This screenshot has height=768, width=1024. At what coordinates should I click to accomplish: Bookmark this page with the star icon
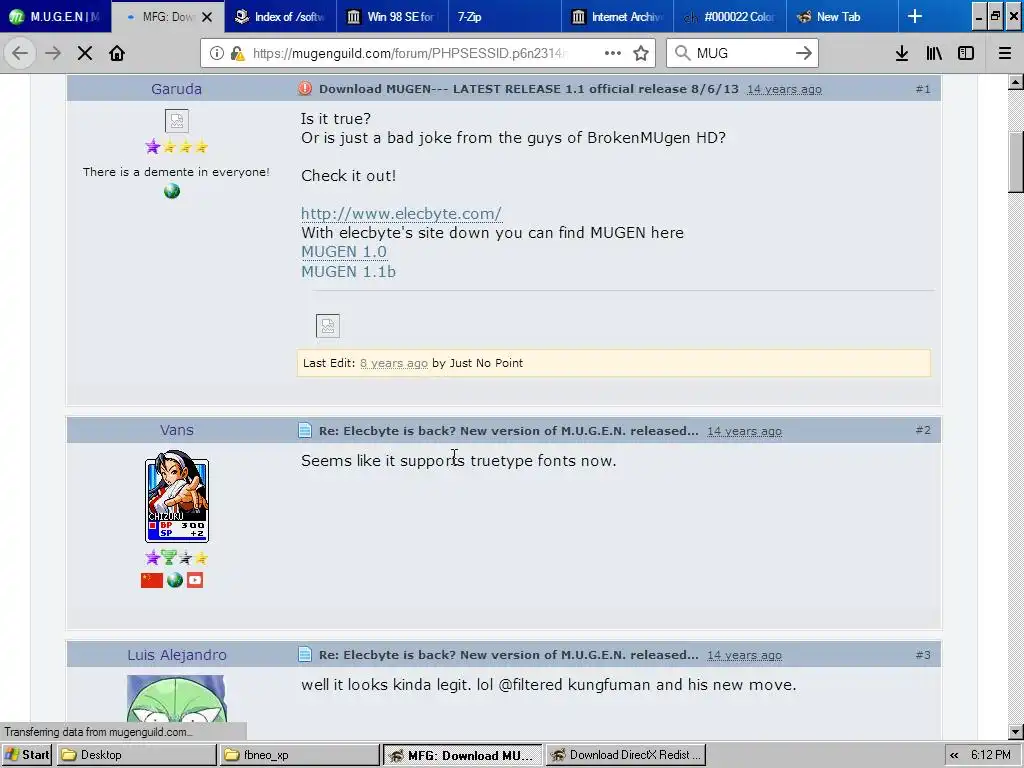[x=641, y=53]
